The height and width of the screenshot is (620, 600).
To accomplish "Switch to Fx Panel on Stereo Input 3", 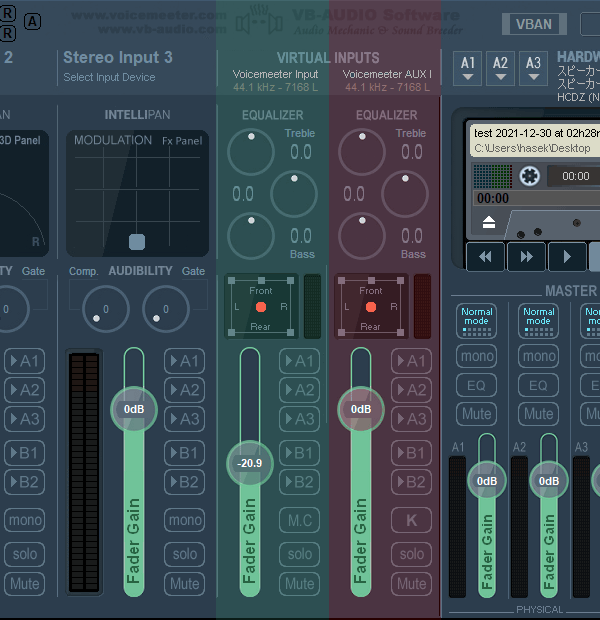I will (x=182, y=141).
